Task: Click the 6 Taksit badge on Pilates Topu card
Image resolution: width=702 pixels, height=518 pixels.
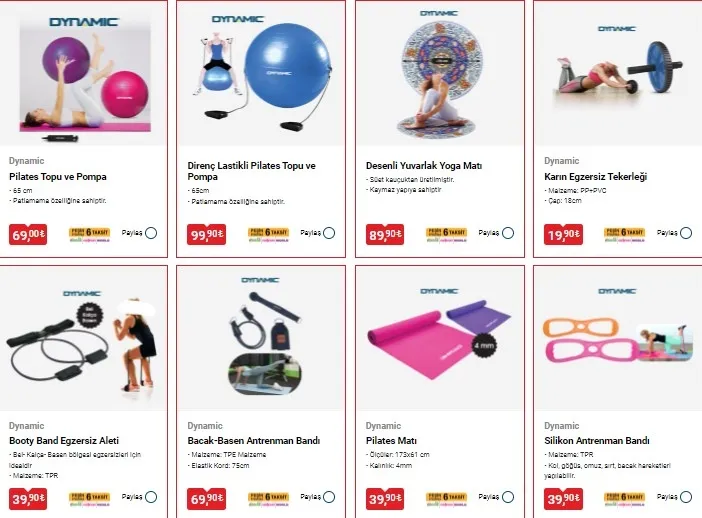Action: click(x=90, y=235)
